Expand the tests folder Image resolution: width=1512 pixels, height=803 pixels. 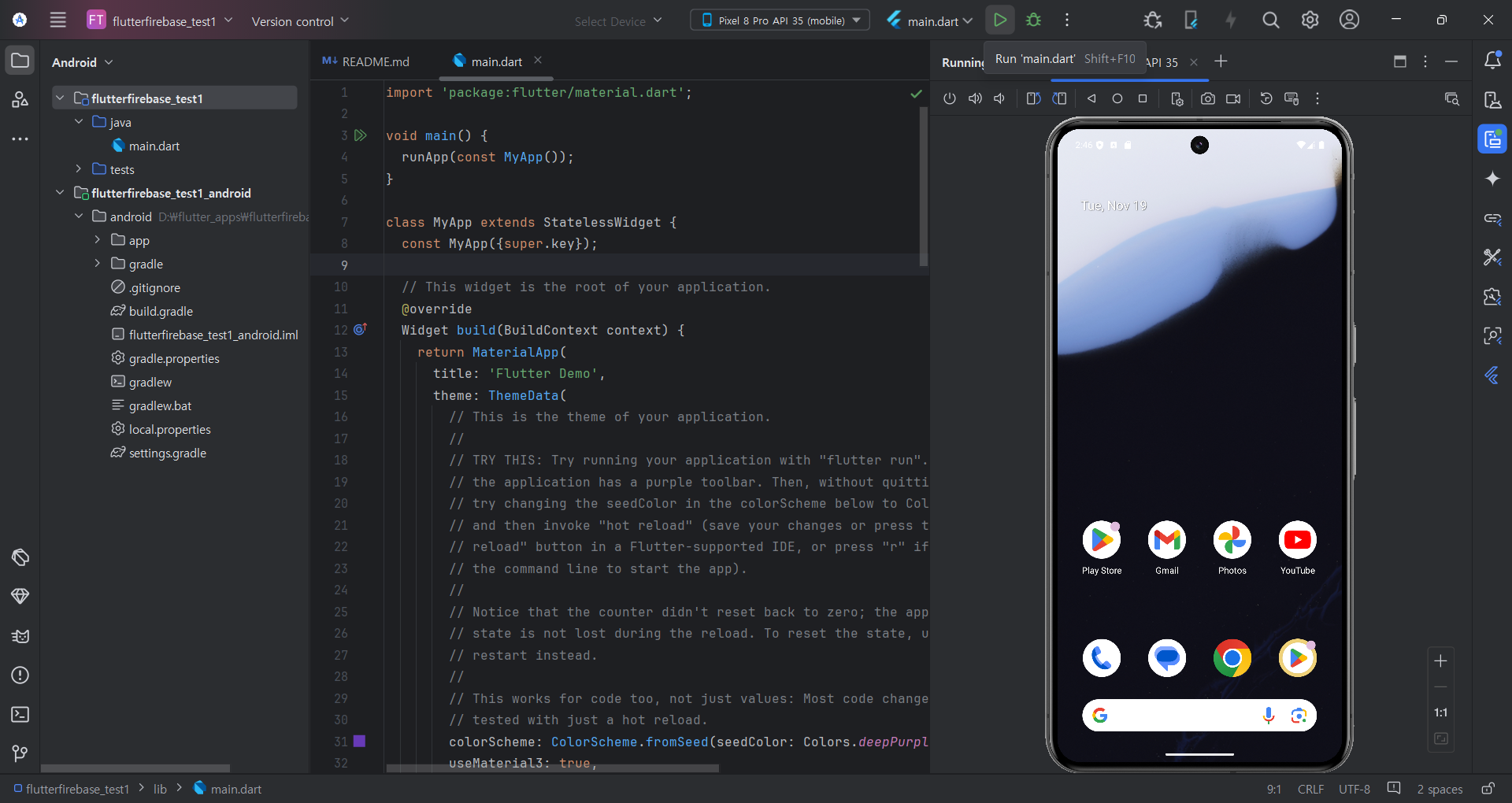[79, 168]
